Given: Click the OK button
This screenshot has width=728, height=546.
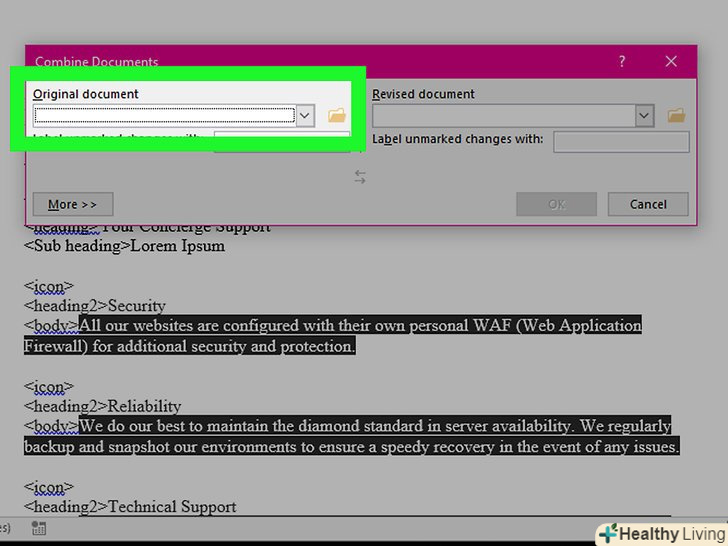Looking at the screenshot, I should click(557, 204).
